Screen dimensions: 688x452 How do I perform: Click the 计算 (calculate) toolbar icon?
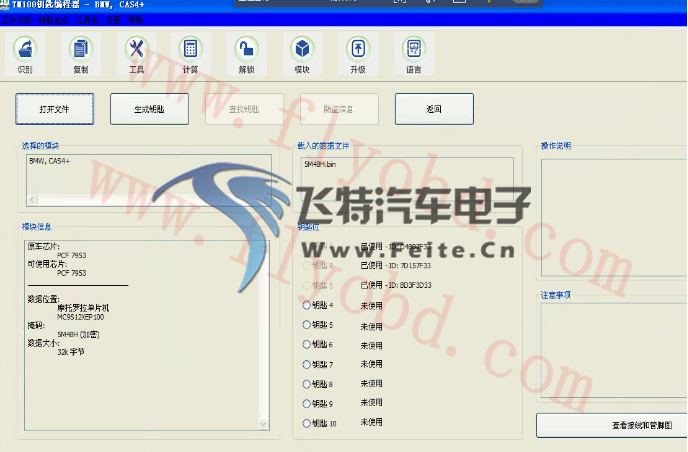click(190, 54)
